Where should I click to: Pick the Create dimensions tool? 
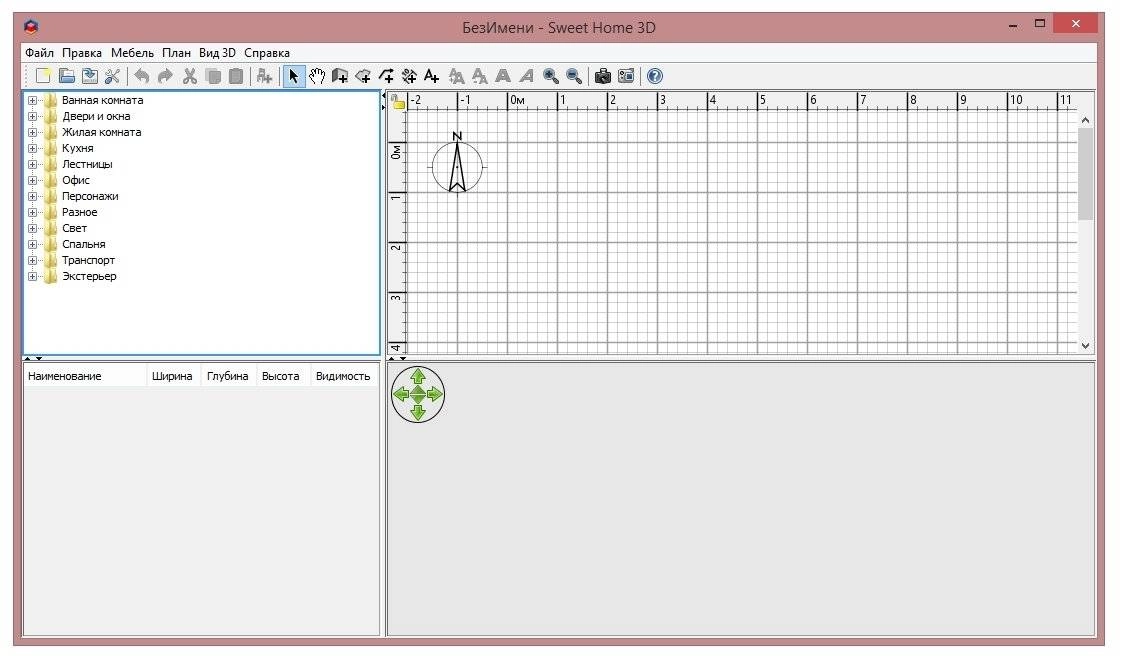click(409, 76)
